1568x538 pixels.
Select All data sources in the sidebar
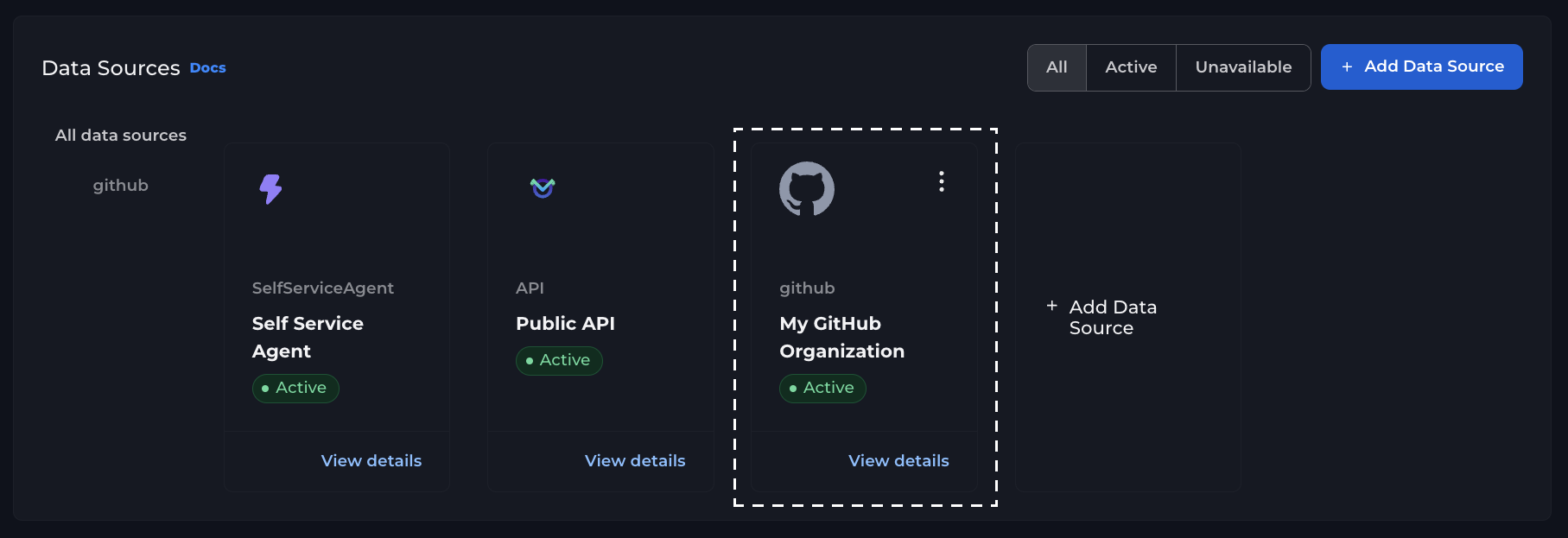(x=121, y=136)
